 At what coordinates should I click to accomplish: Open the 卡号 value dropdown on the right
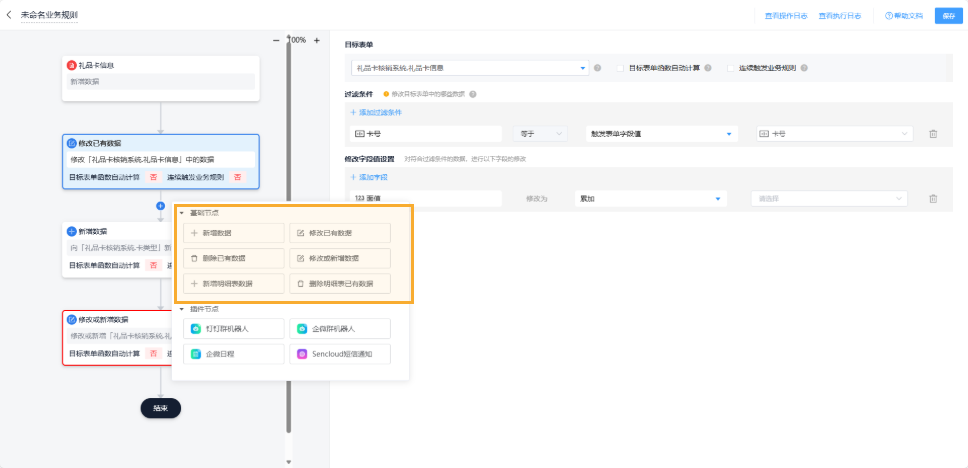(834, 134)
